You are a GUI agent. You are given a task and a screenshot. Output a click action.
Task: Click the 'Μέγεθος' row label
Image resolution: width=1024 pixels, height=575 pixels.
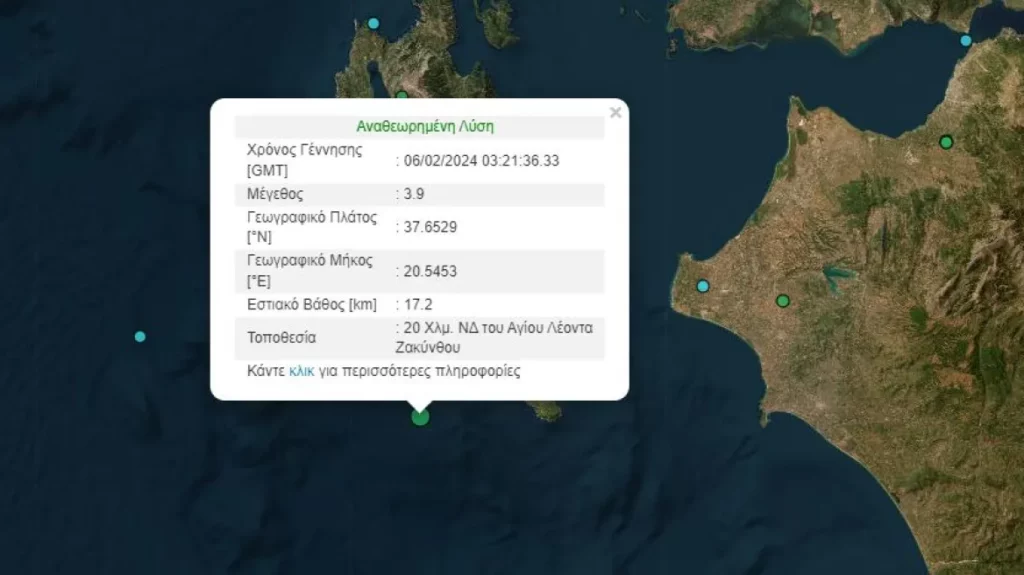click(x=275, y=194)
